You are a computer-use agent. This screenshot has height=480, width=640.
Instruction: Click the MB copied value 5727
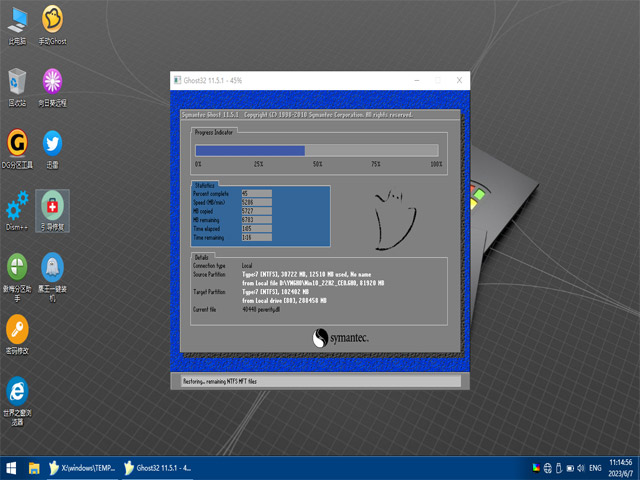[x=256, y=211]
